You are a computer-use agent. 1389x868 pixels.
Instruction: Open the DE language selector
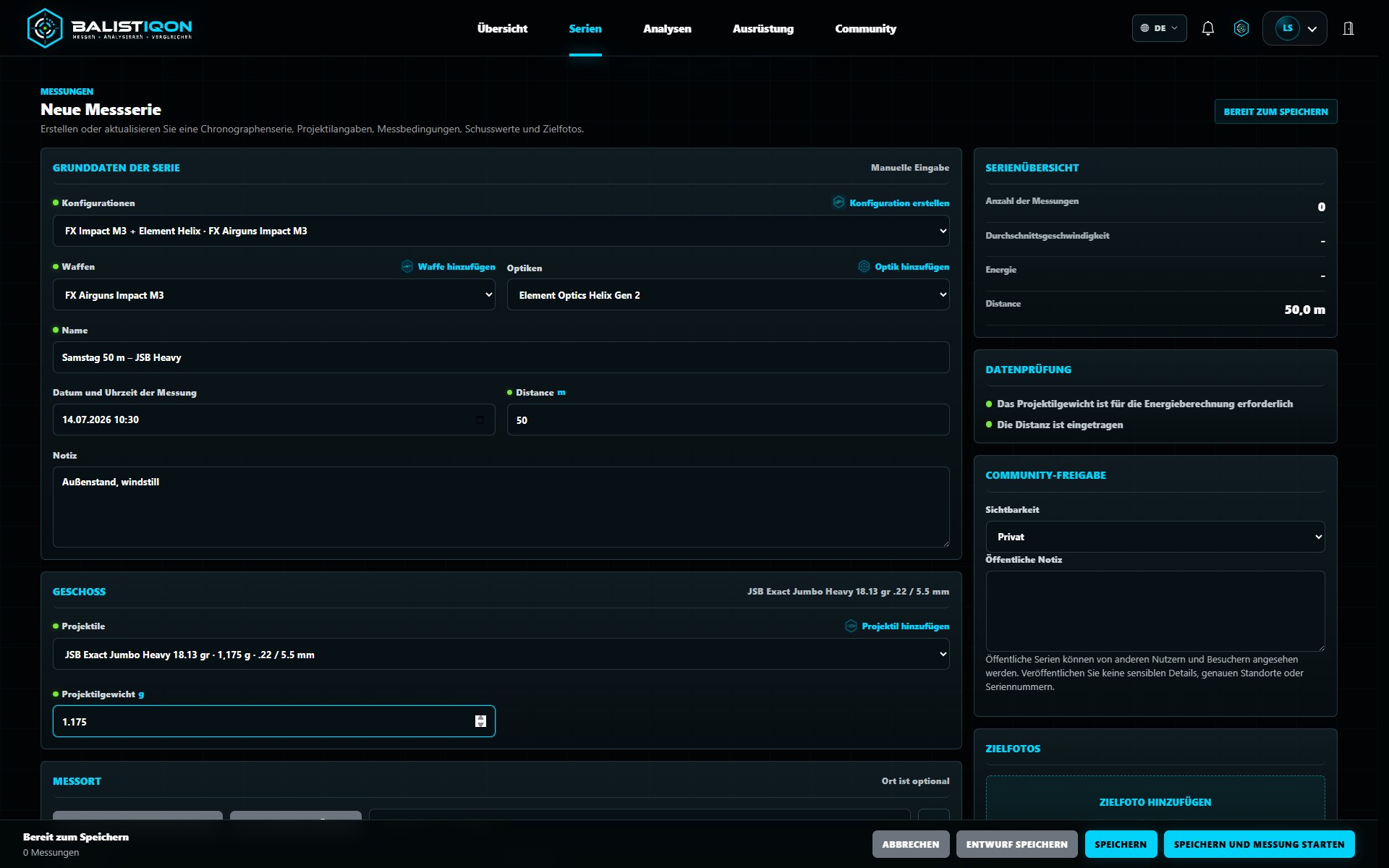(1159, 28)
